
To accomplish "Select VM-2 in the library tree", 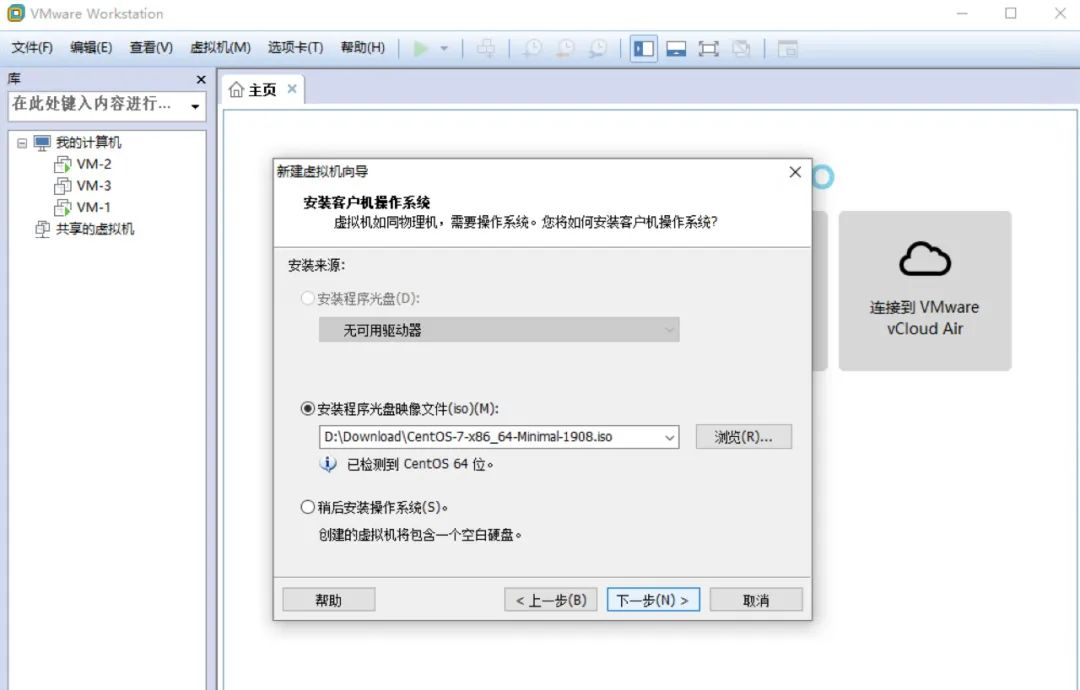I will pos(94,164).
